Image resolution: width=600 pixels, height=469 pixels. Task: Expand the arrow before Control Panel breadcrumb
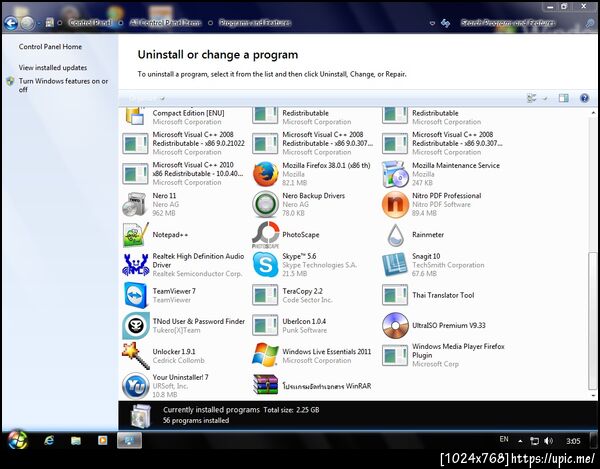point(60,23)
